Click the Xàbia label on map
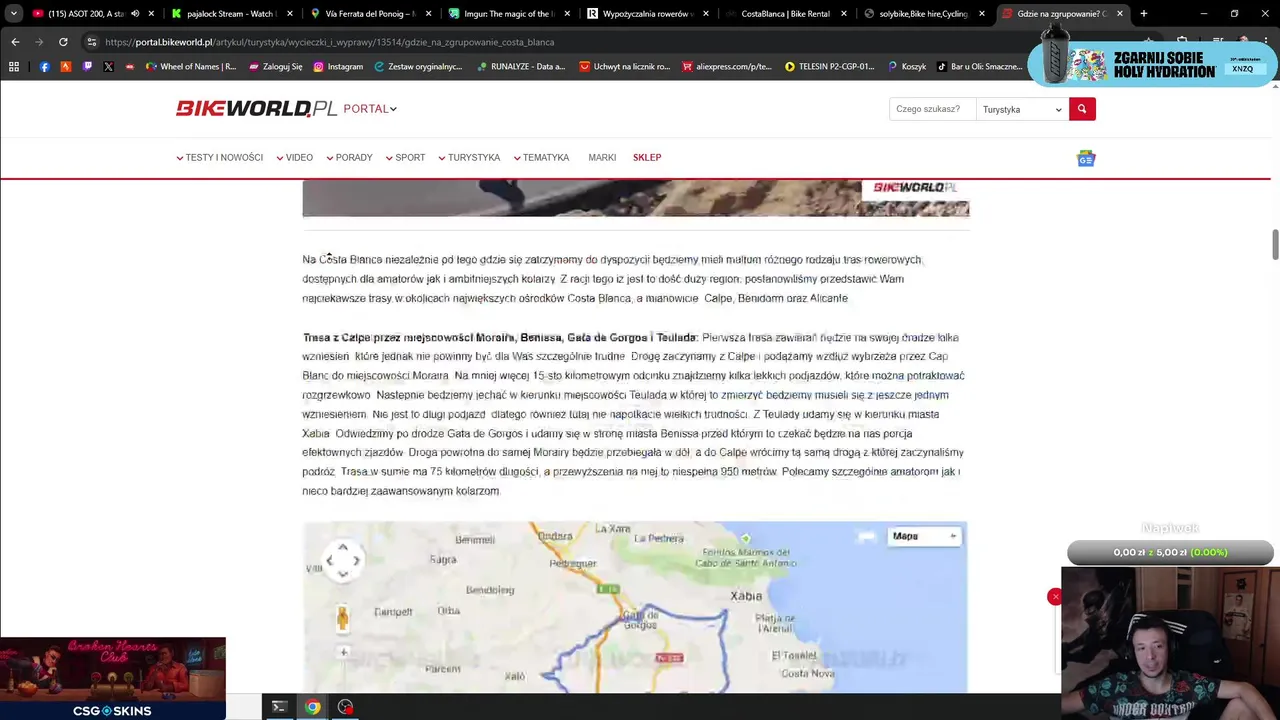This screenshot has width=1280, height=720. click(x=746, y=596)
